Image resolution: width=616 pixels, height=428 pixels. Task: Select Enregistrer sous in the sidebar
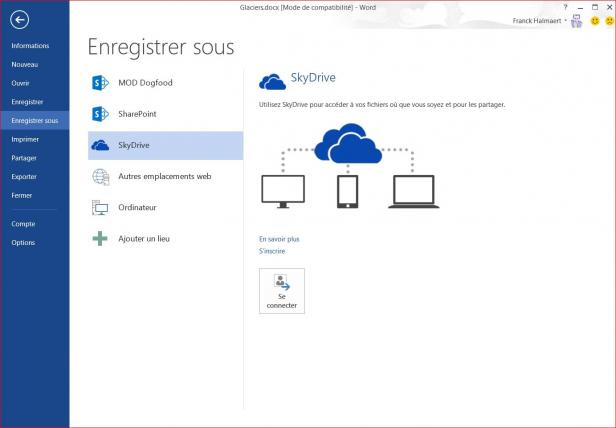(x=35, y=121)
